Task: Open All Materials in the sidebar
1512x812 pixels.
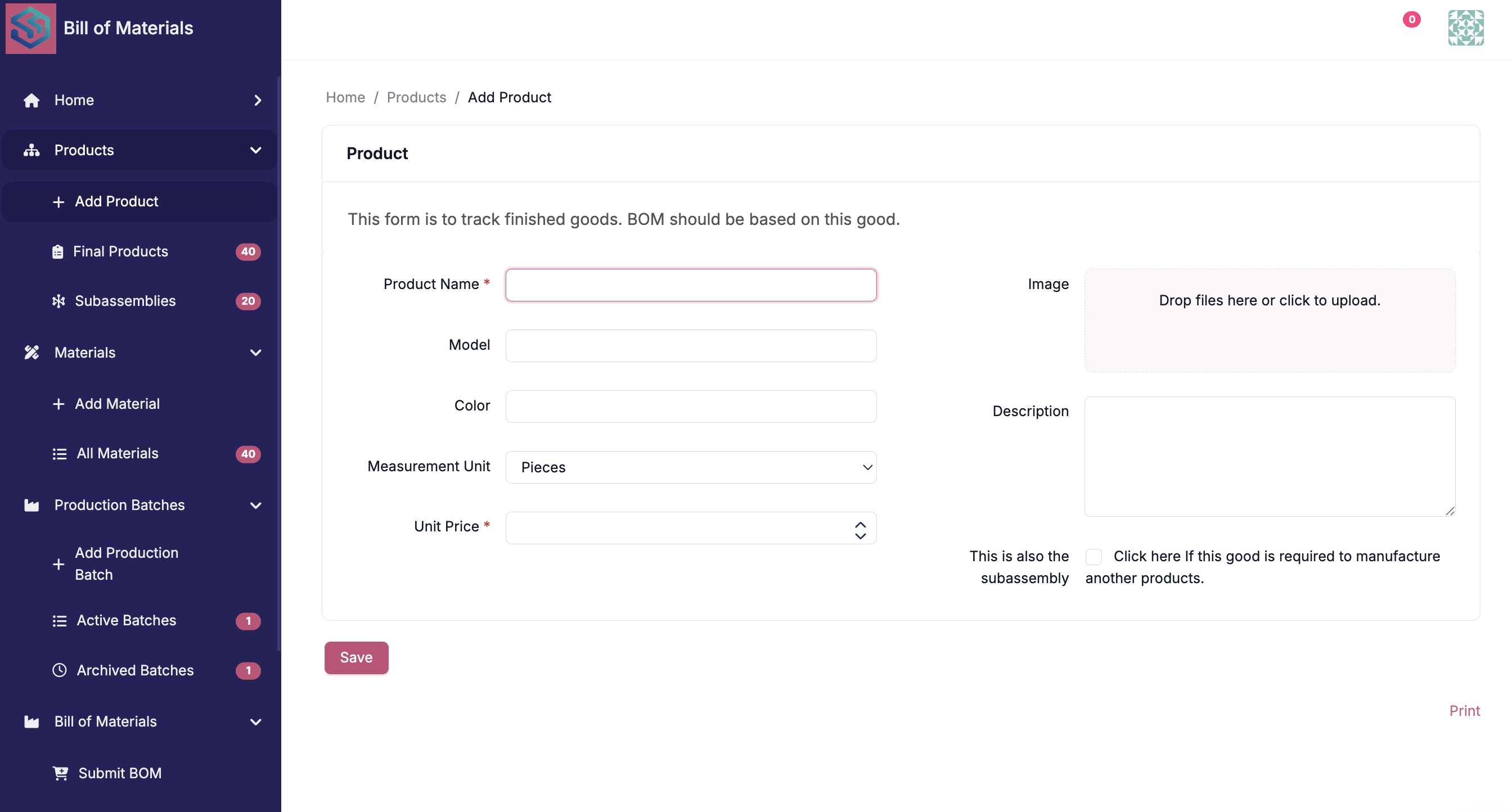Action: (x=118, y=454)
